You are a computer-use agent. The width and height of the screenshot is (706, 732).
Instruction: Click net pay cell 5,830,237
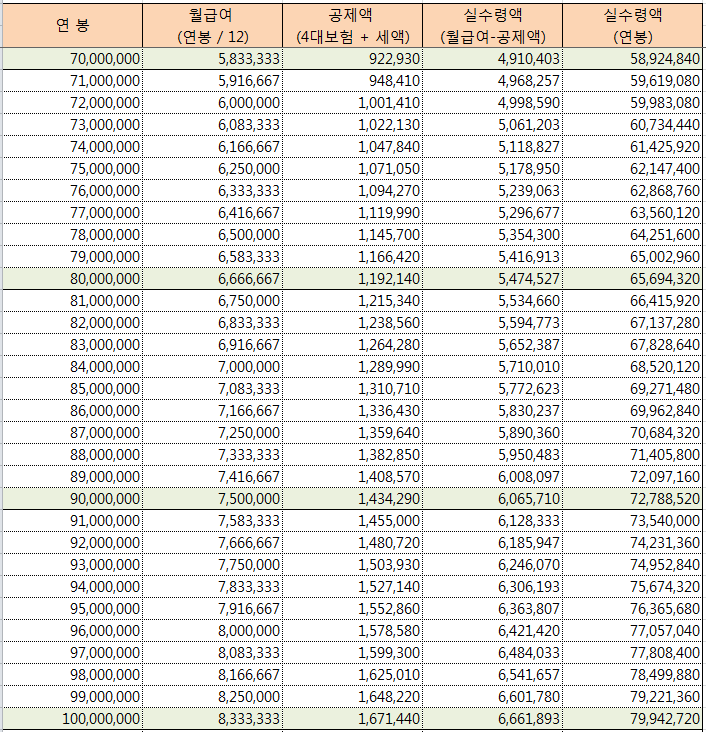click(493, 410)
